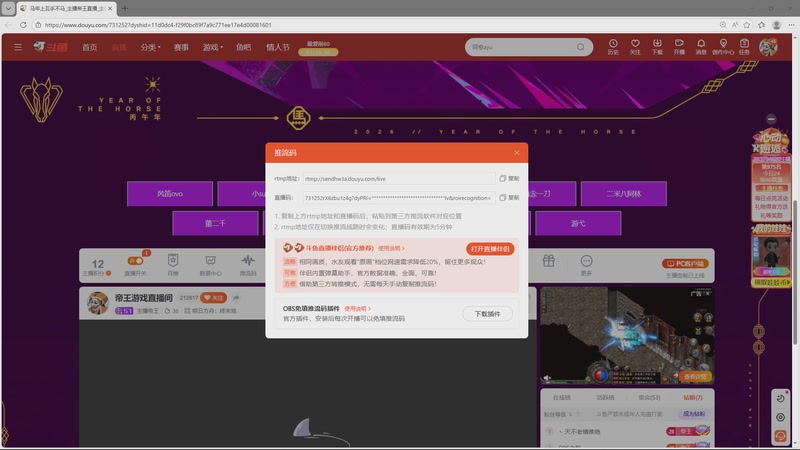
Task: Collapse the right side widget with the minus icon
Action: point(771,119)
